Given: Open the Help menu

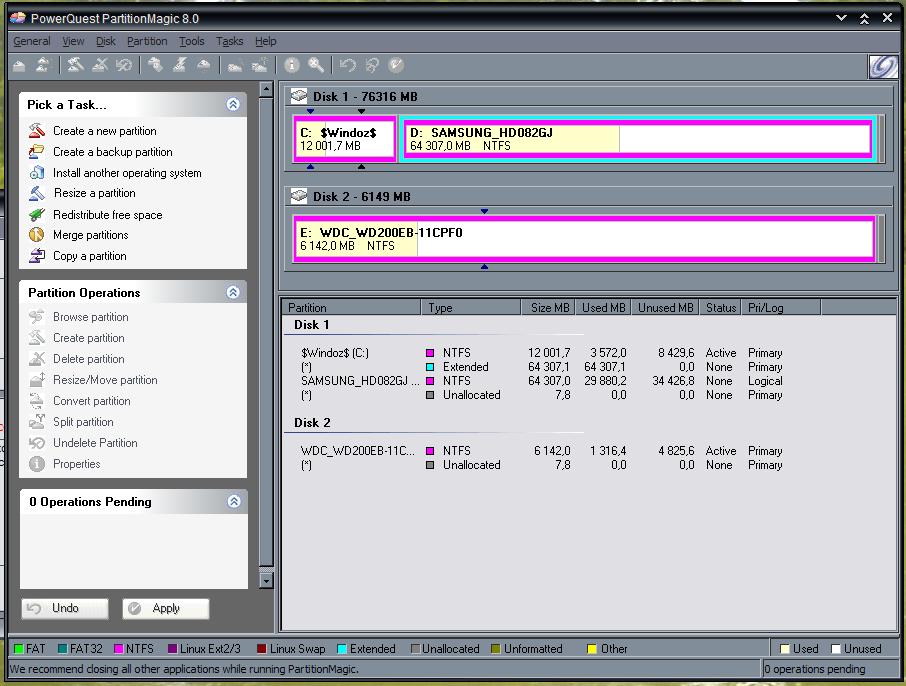Looking at the screenshot, I should point(266,41).
